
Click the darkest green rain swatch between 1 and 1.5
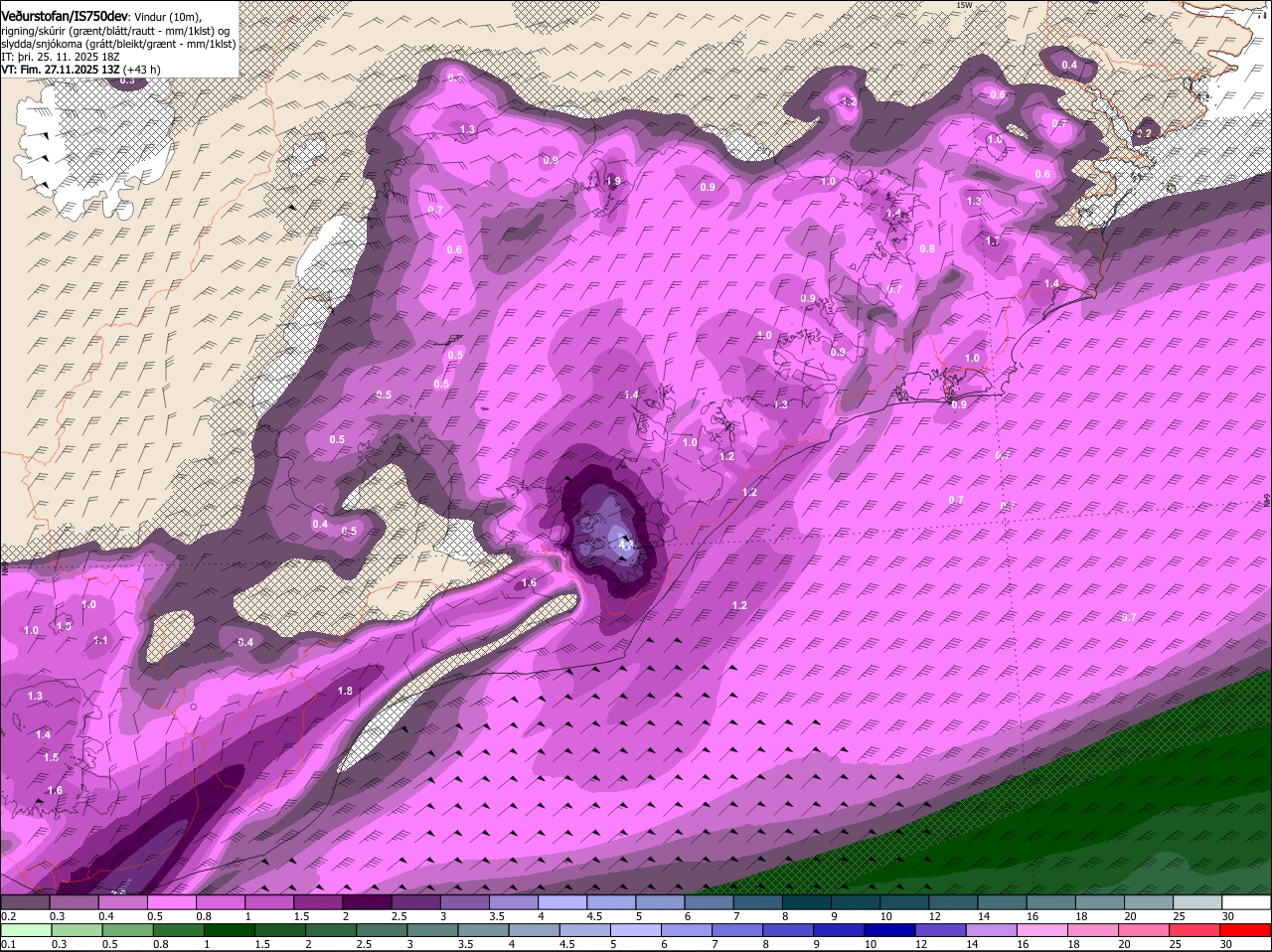click(x=230, y=930)
